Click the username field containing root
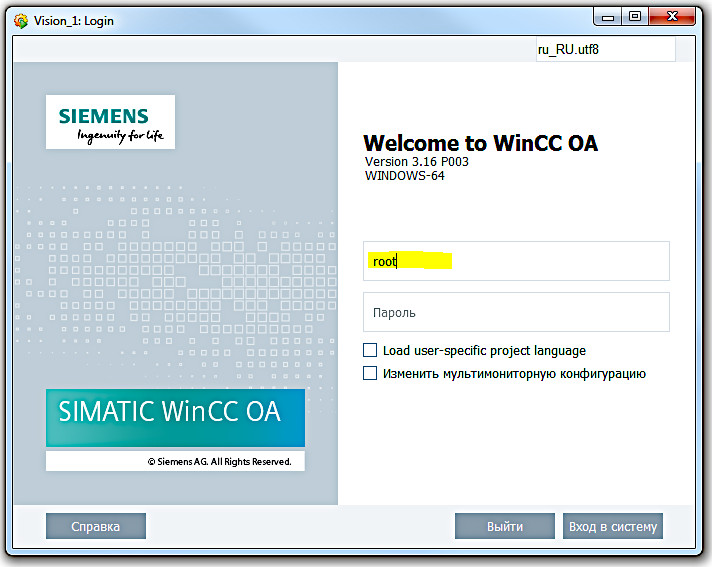The image size is (712, 567). pos(516,261)
